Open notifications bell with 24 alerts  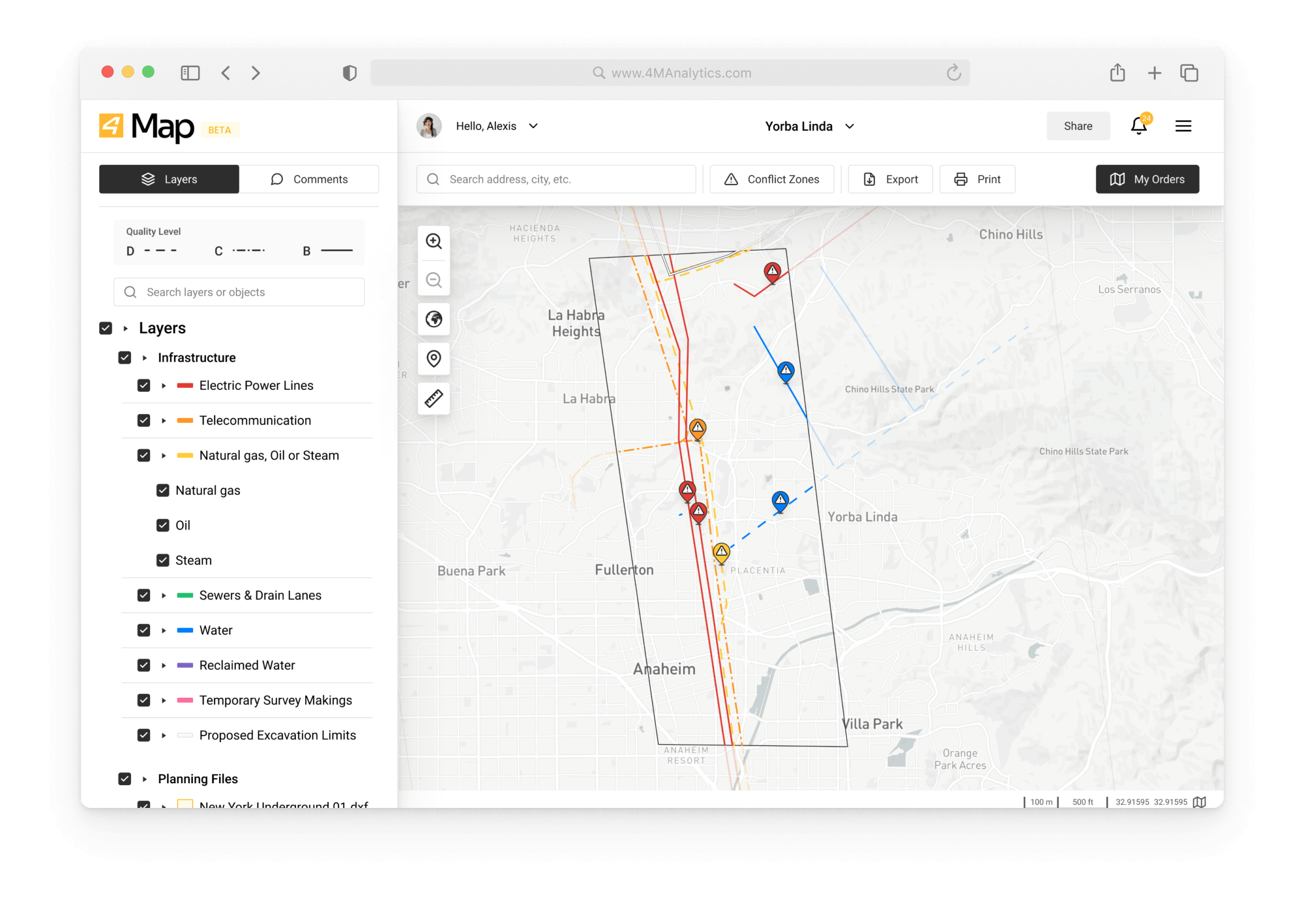tap(1139, 126)
